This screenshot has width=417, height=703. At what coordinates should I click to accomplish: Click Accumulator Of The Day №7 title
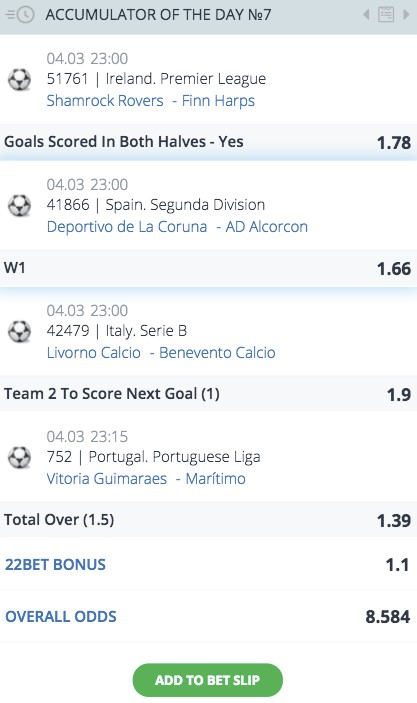[x=158, y=15]
